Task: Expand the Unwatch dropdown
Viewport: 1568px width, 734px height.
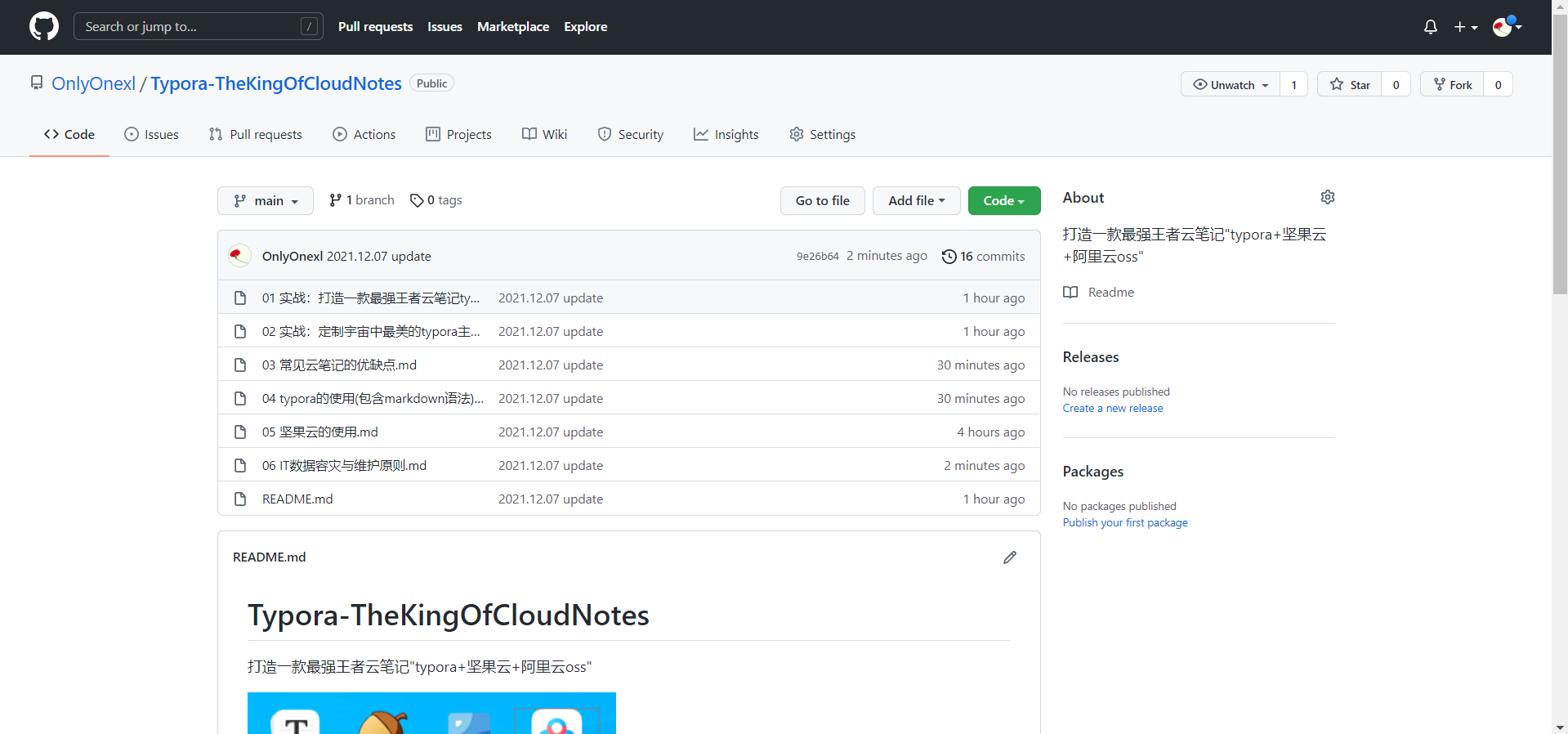Action: point(1231,84)
